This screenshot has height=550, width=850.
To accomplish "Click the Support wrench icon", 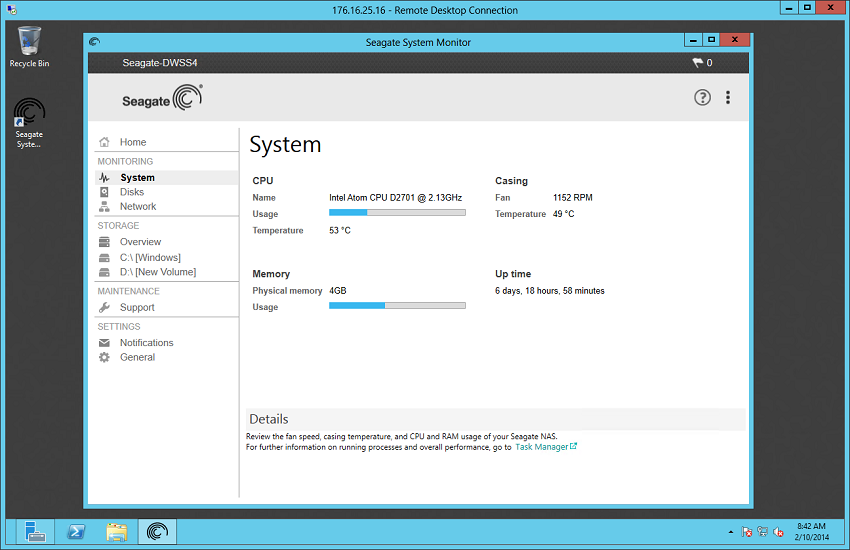I will pos(104,307).
